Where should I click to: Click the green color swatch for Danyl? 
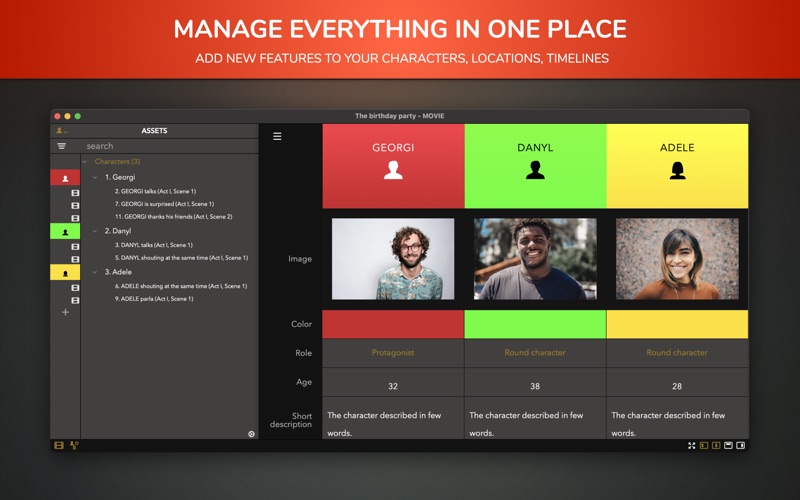pos(535,324)
